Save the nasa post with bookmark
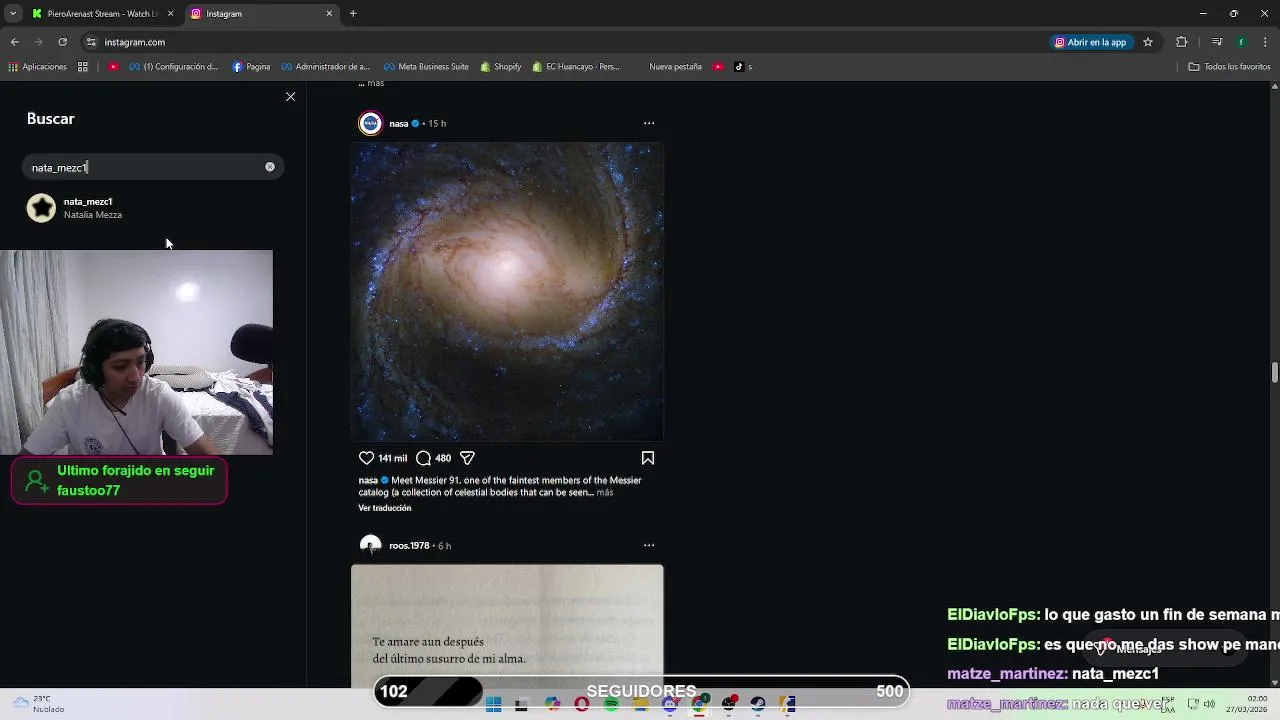 point(648,458)
